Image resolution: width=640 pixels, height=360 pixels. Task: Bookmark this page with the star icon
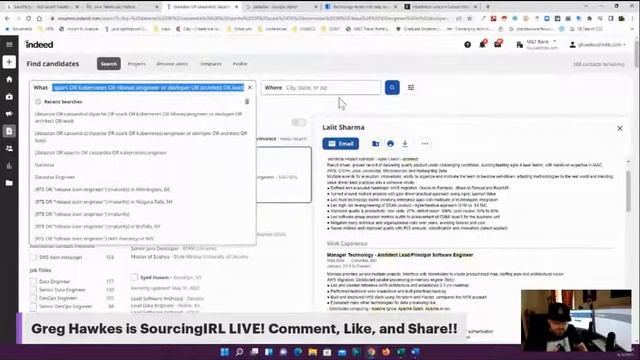tap(470, 18)
